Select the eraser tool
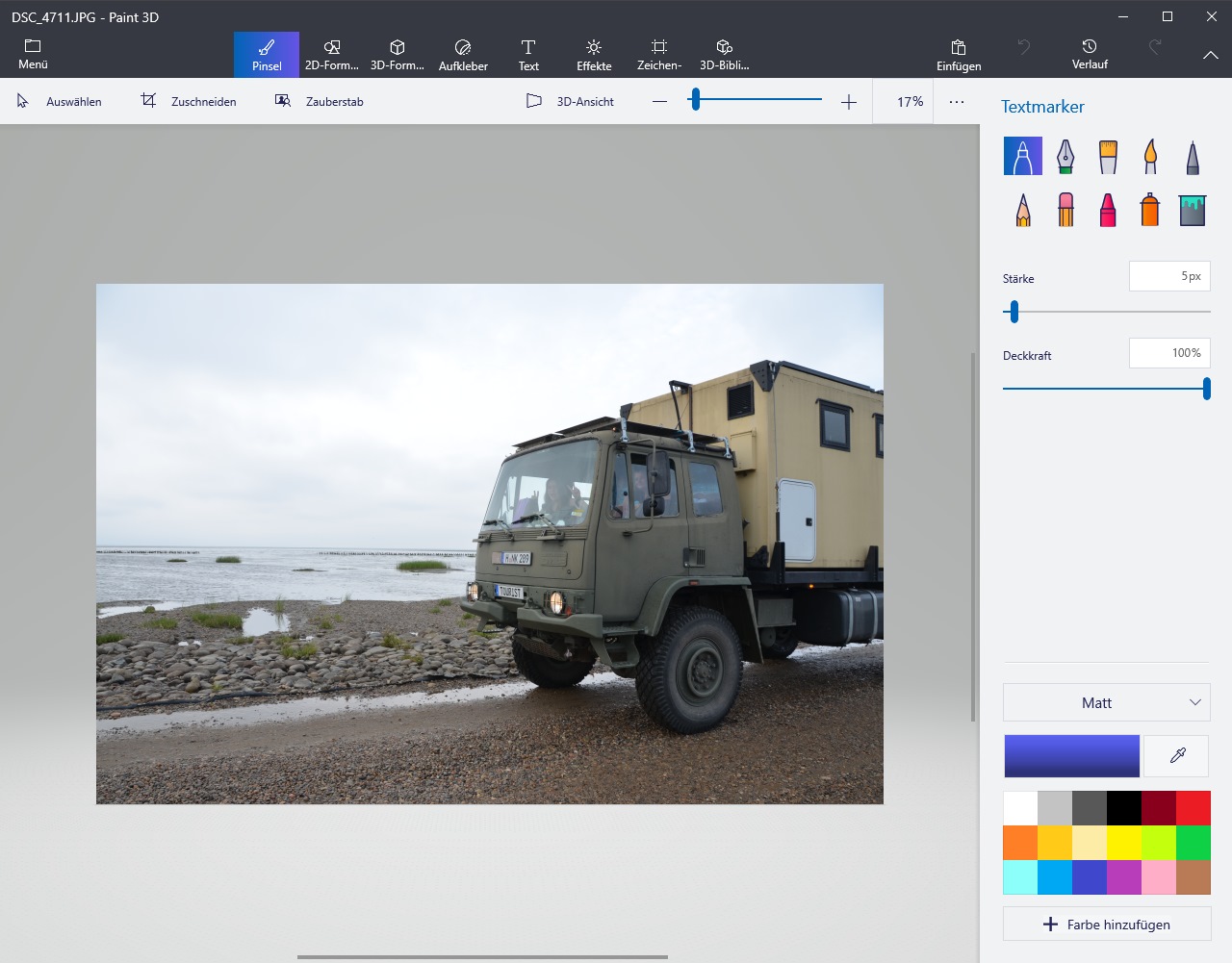The image size is (1232, 963). [x=1065, y=209]
